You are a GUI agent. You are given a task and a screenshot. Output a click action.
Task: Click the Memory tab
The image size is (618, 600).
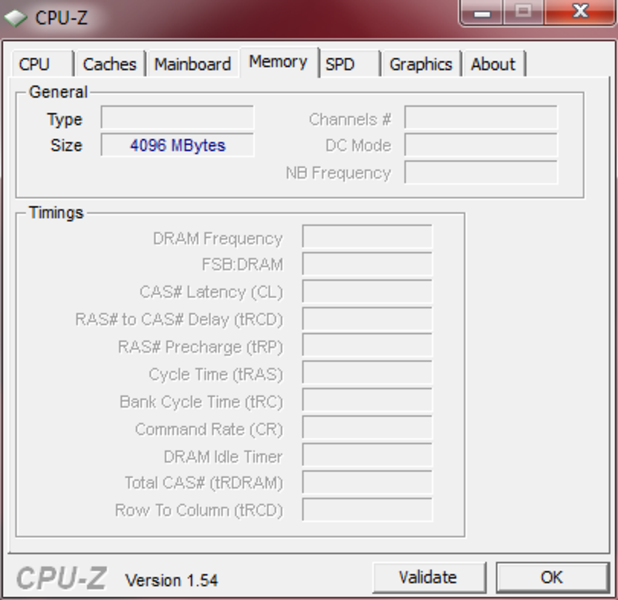click(x=279, y=62)
